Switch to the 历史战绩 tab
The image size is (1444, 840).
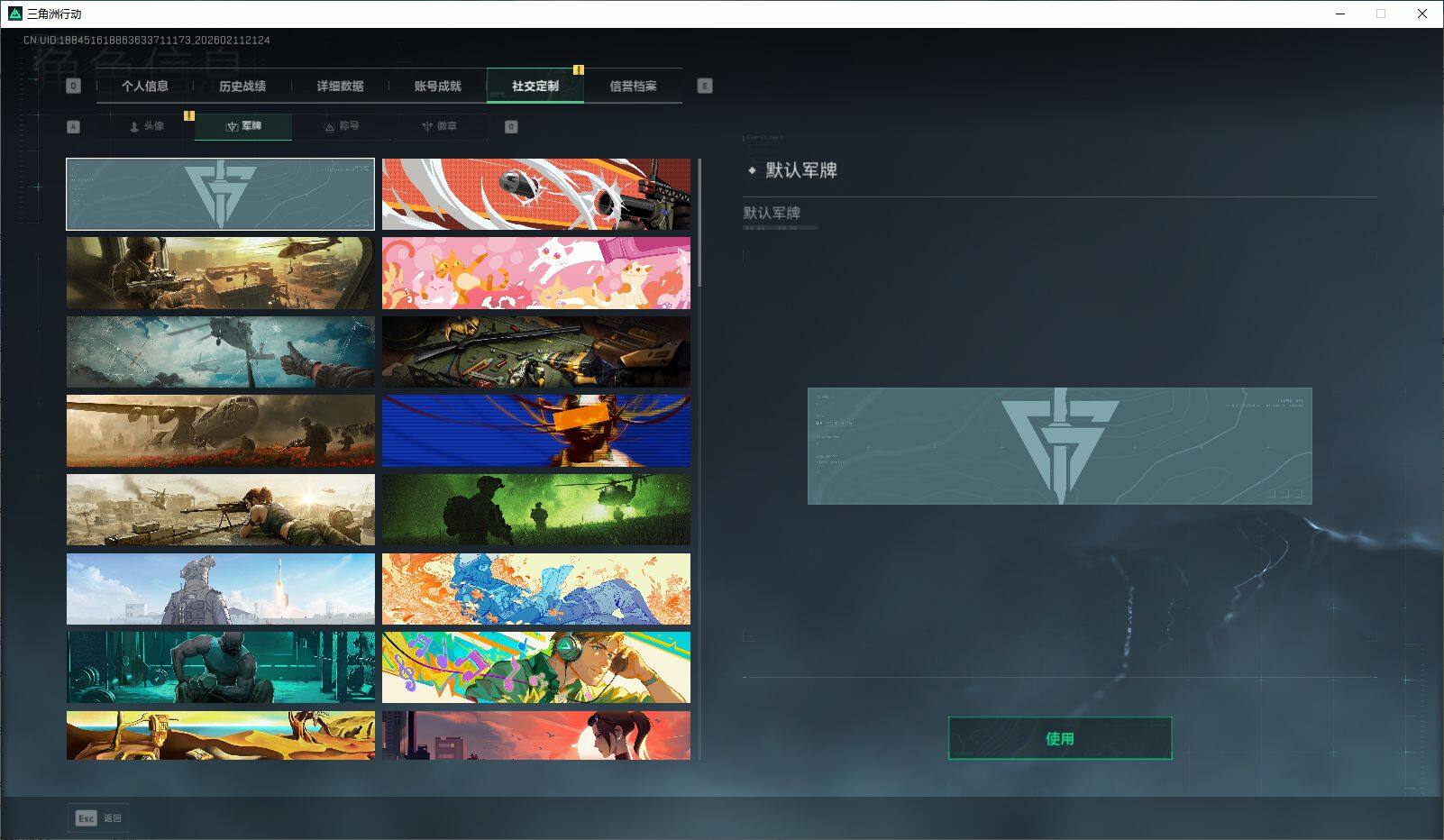[242, 86]
